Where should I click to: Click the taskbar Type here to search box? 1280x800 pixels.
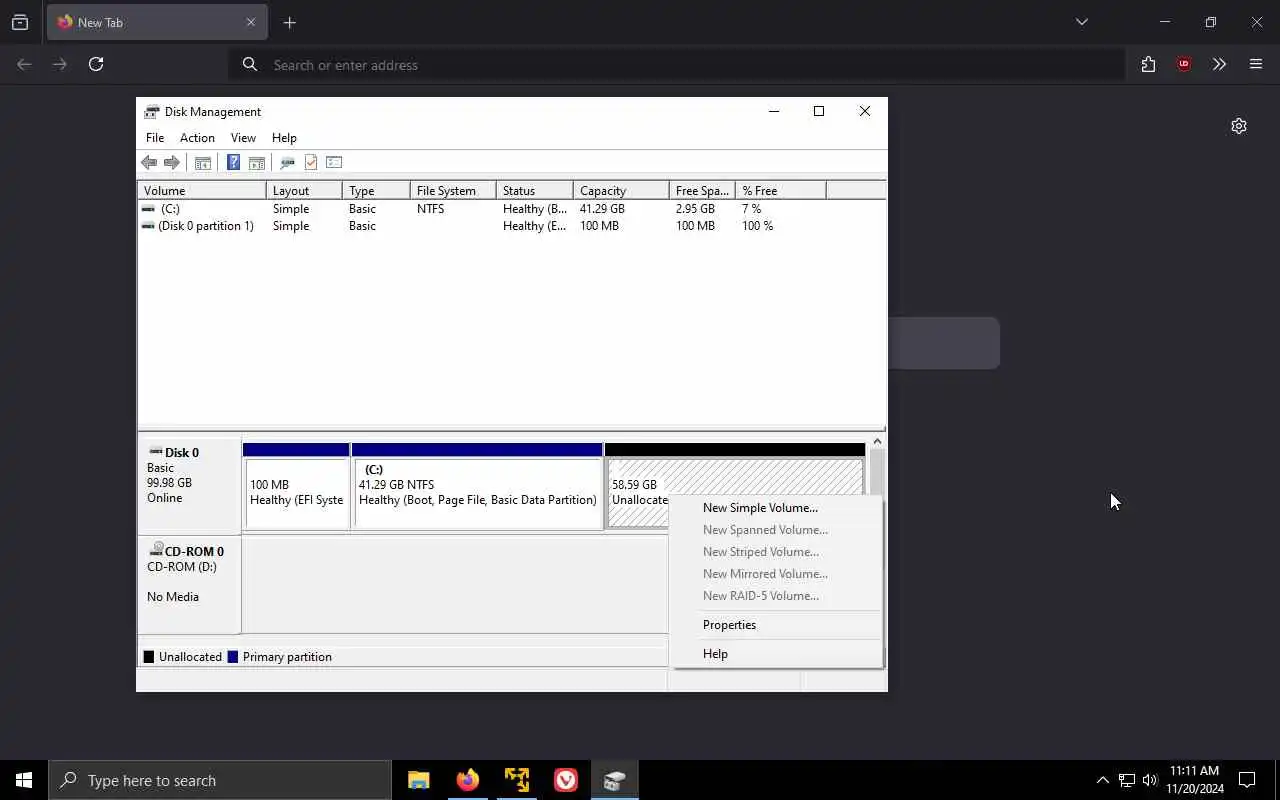[x=220, y=780]
